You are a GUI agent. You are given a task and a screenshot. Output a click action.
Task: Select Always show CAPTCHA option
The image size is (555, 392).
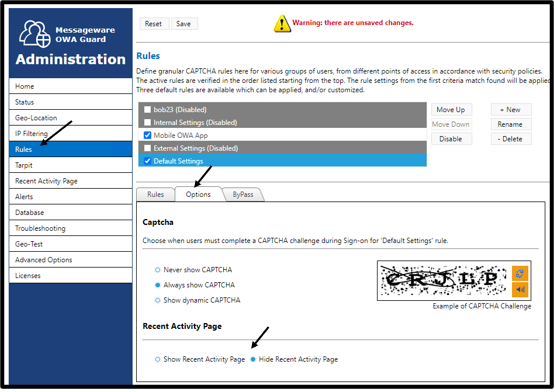coord(158,285)
